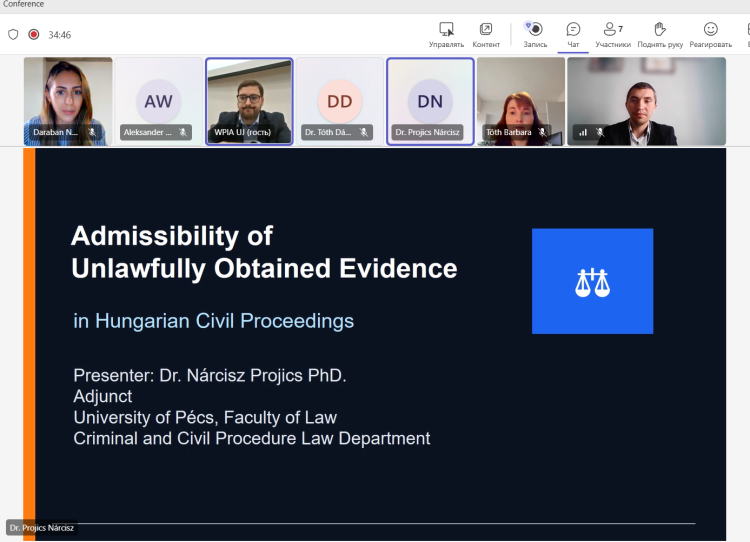Select Daraban N. video tile
750x542 pixels.
coord(68,101)
